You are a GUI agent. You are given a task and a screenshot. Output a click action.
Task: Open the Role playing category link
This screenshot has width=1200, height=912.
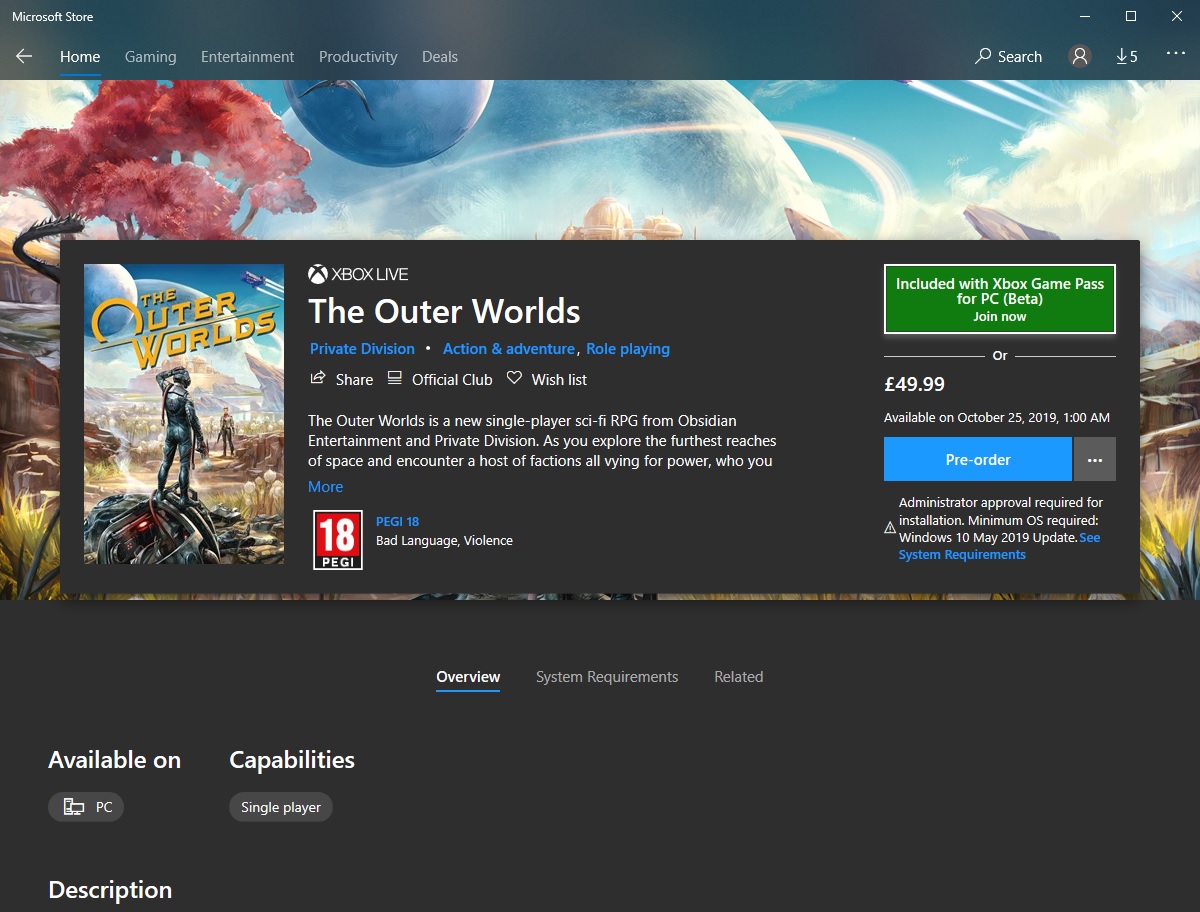pos(628,349)
